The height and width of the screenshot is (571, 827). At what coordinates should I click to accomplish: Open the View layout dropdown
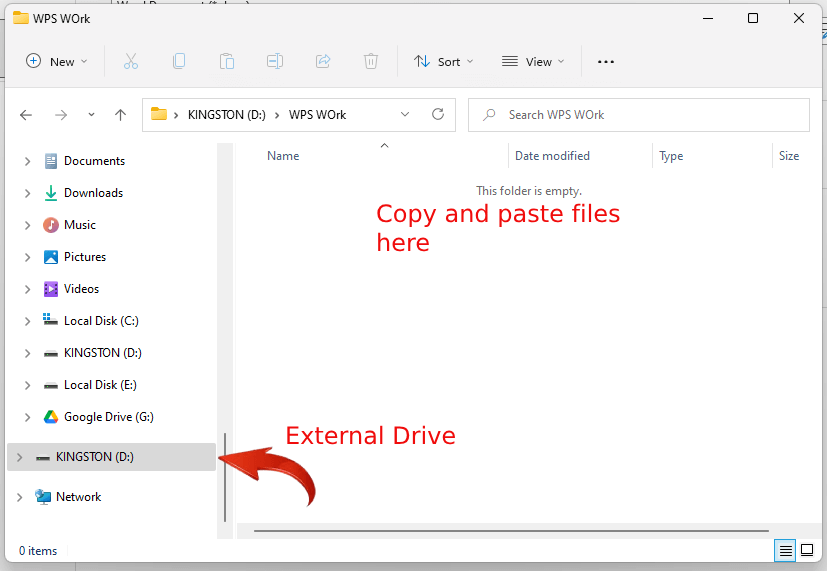coord(533,62)
